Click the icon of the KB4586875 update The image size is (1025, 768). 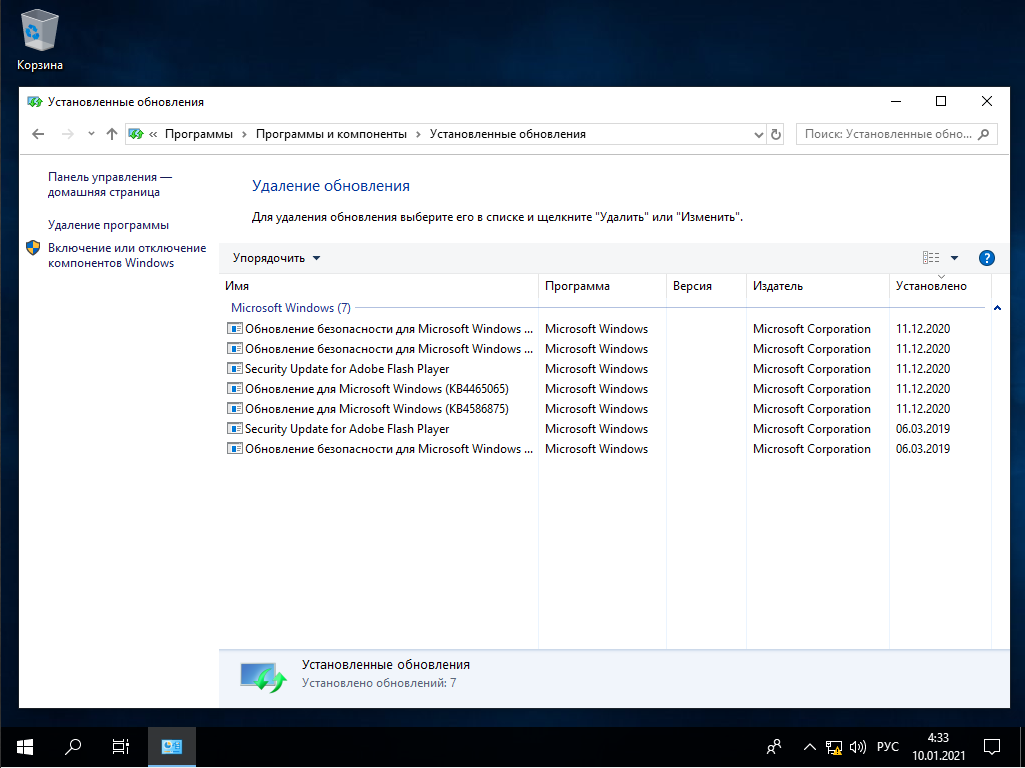coord(235,409)
